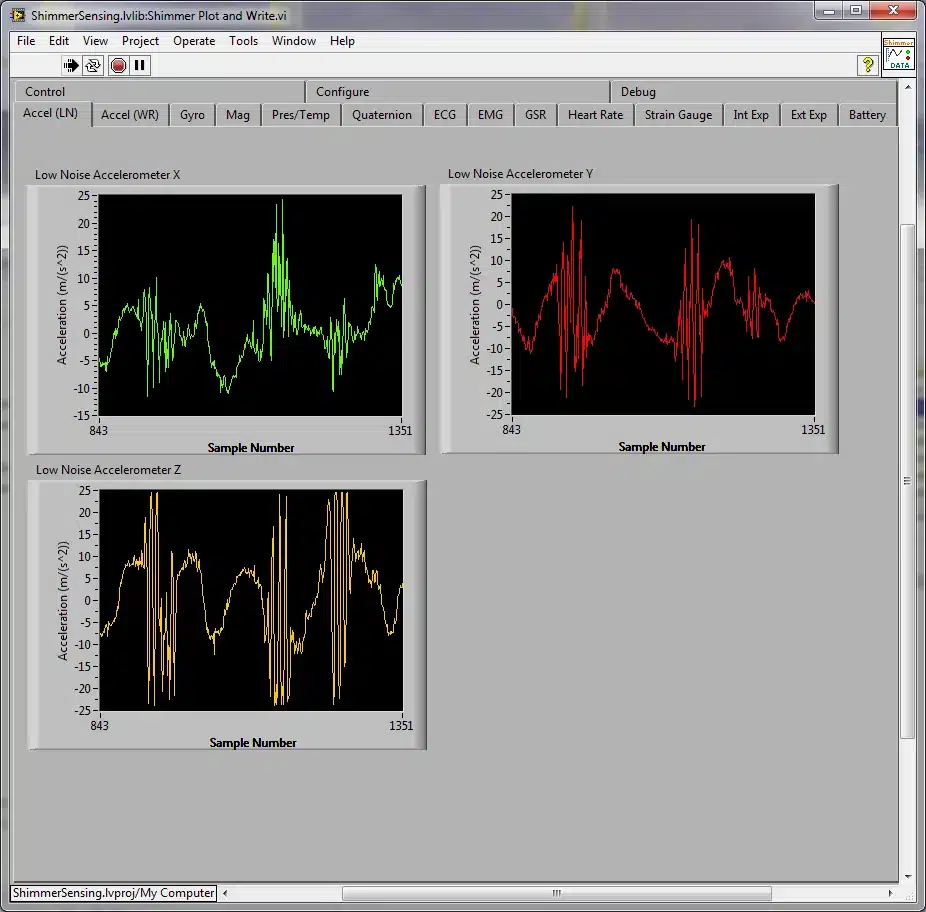The width and height of the screenshot is (926, 912).
Task: Select the ECG tab
Action: pyautogui.click(x=445, y=115)
